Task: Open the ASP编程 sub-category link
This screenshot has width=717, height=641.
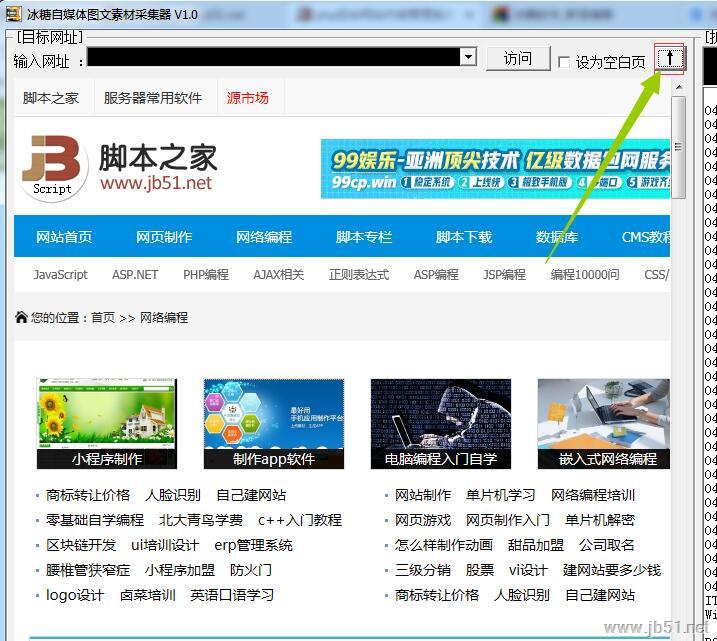Action: pyautogui.click(x=436, y=274)
